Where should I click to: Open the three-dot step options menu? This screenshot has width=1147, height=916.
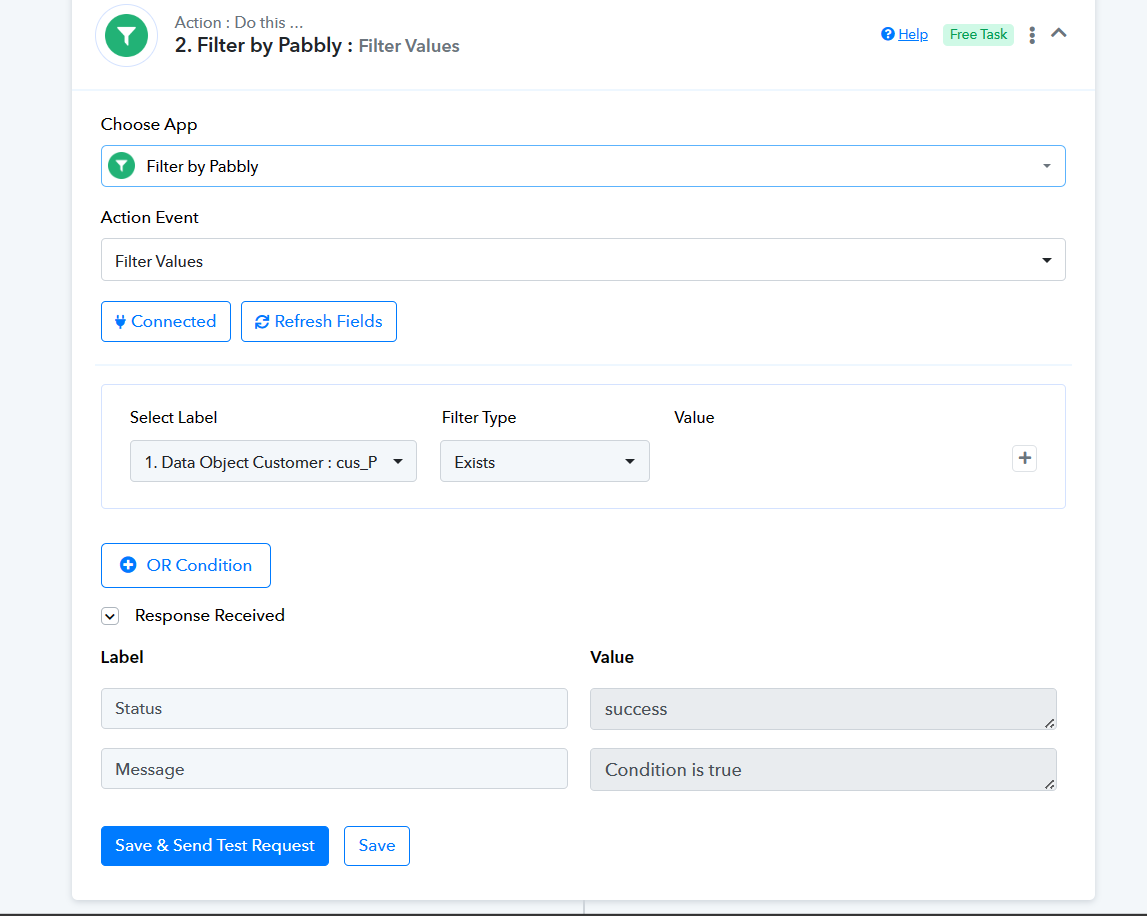(1031, 35)
